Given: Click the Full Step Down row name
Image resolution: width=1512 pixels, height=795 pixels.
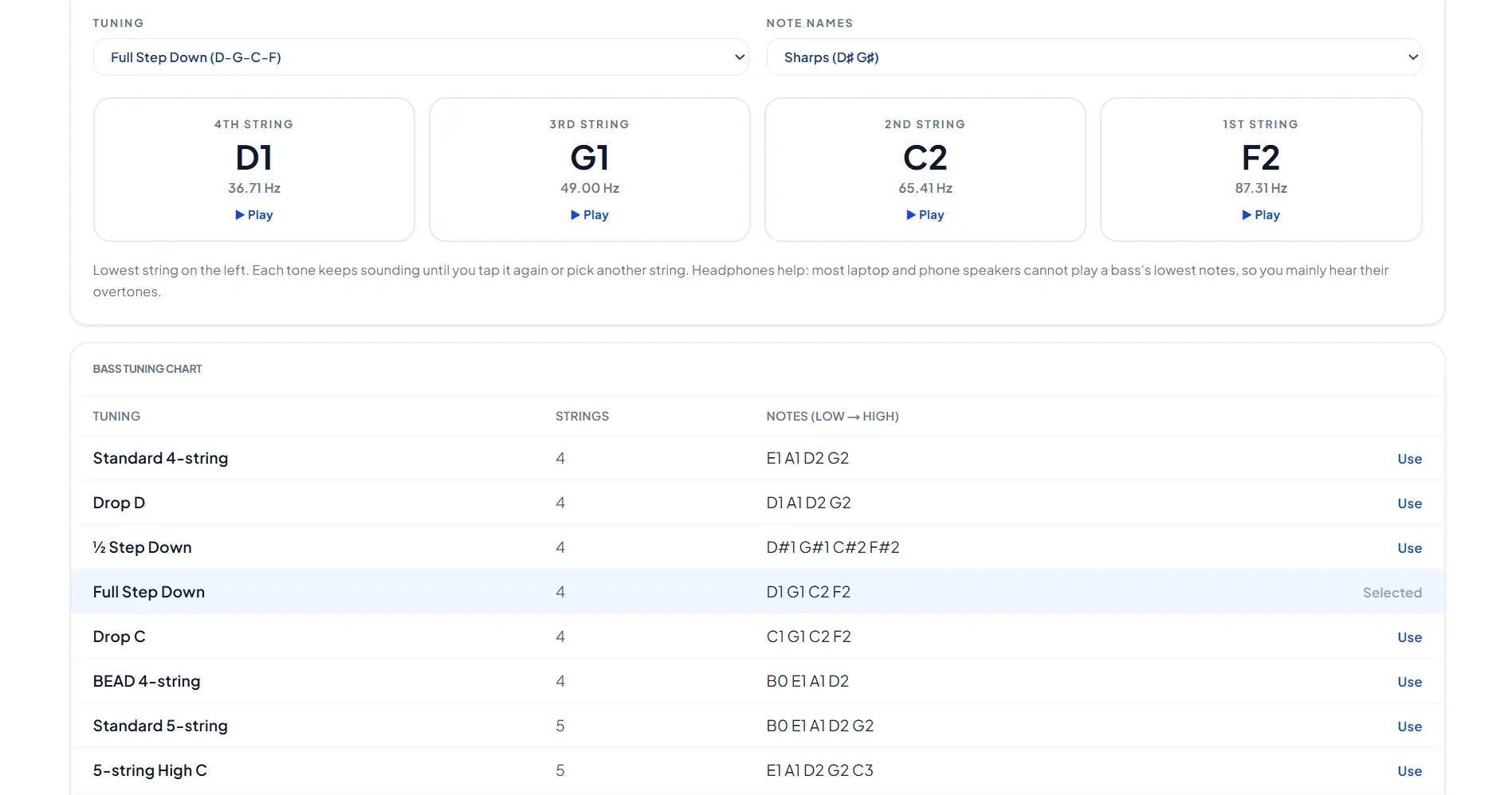Looking at the screenshot, I should tap(149, 592).
